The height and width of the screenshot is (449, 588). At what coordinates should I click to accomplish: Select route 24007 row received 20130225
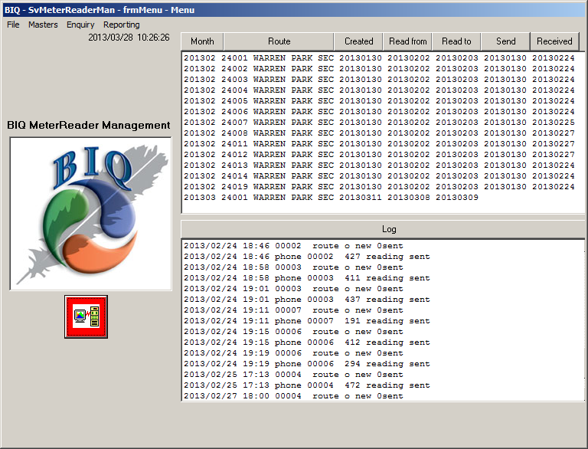tap(379, 122)
